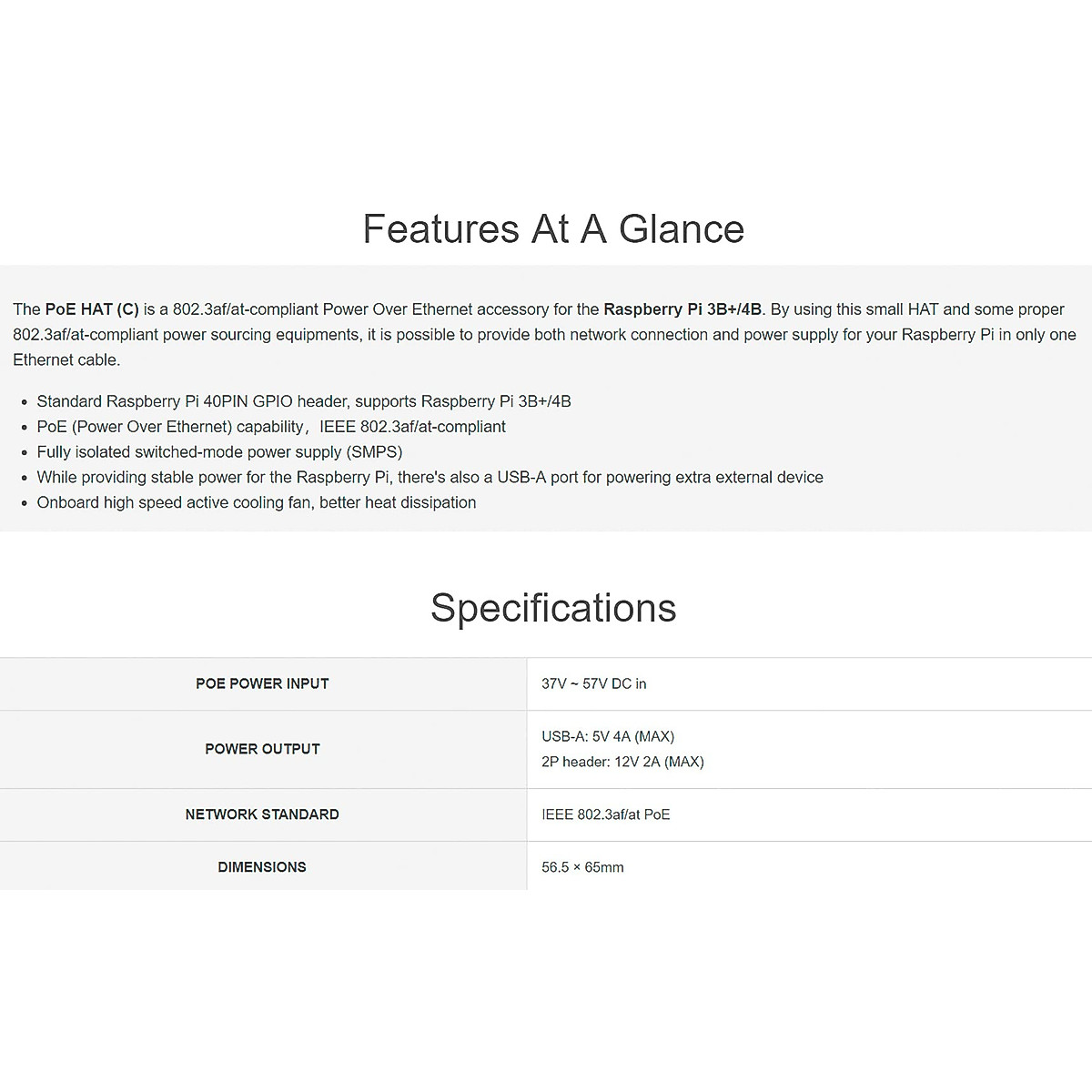Click the "Features At A Glance" heading
This screenshot has width=1092, height=1092.
pyautogui.click(x=553, y=229)
